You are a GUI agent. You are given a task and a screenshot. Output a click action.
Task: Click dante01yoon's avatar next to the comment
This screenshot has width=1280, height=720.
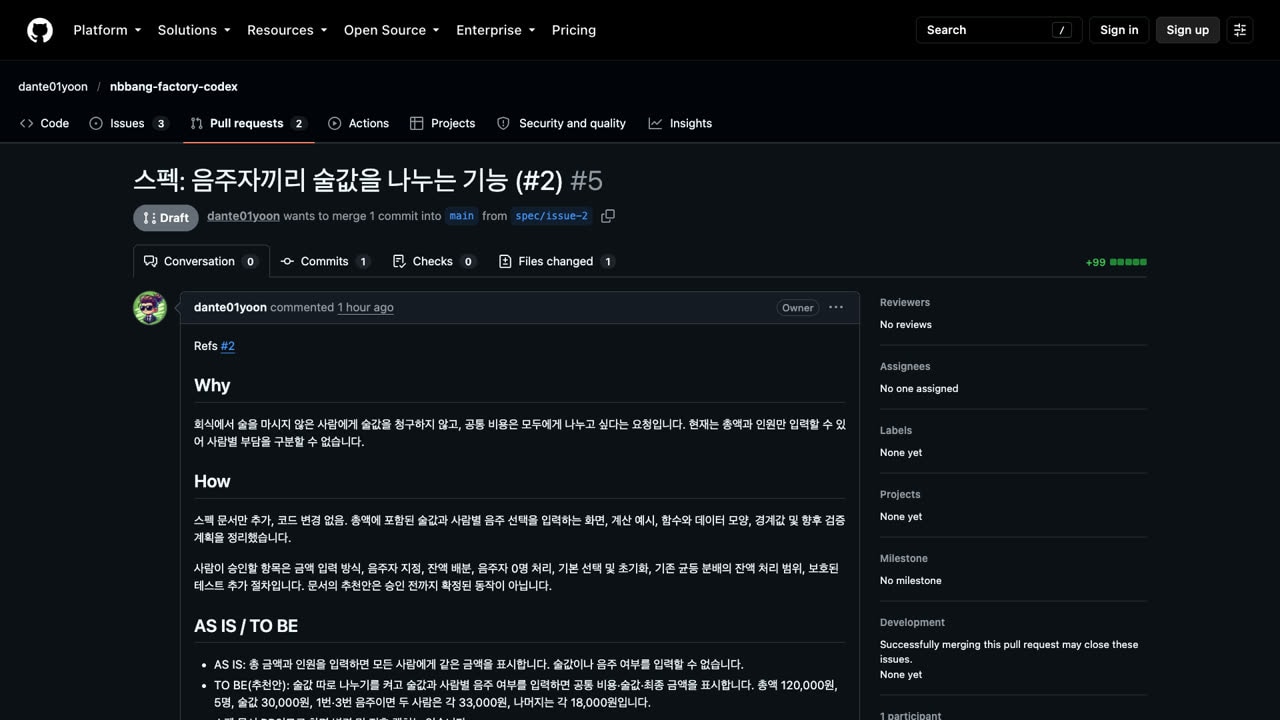click(150, 308)
